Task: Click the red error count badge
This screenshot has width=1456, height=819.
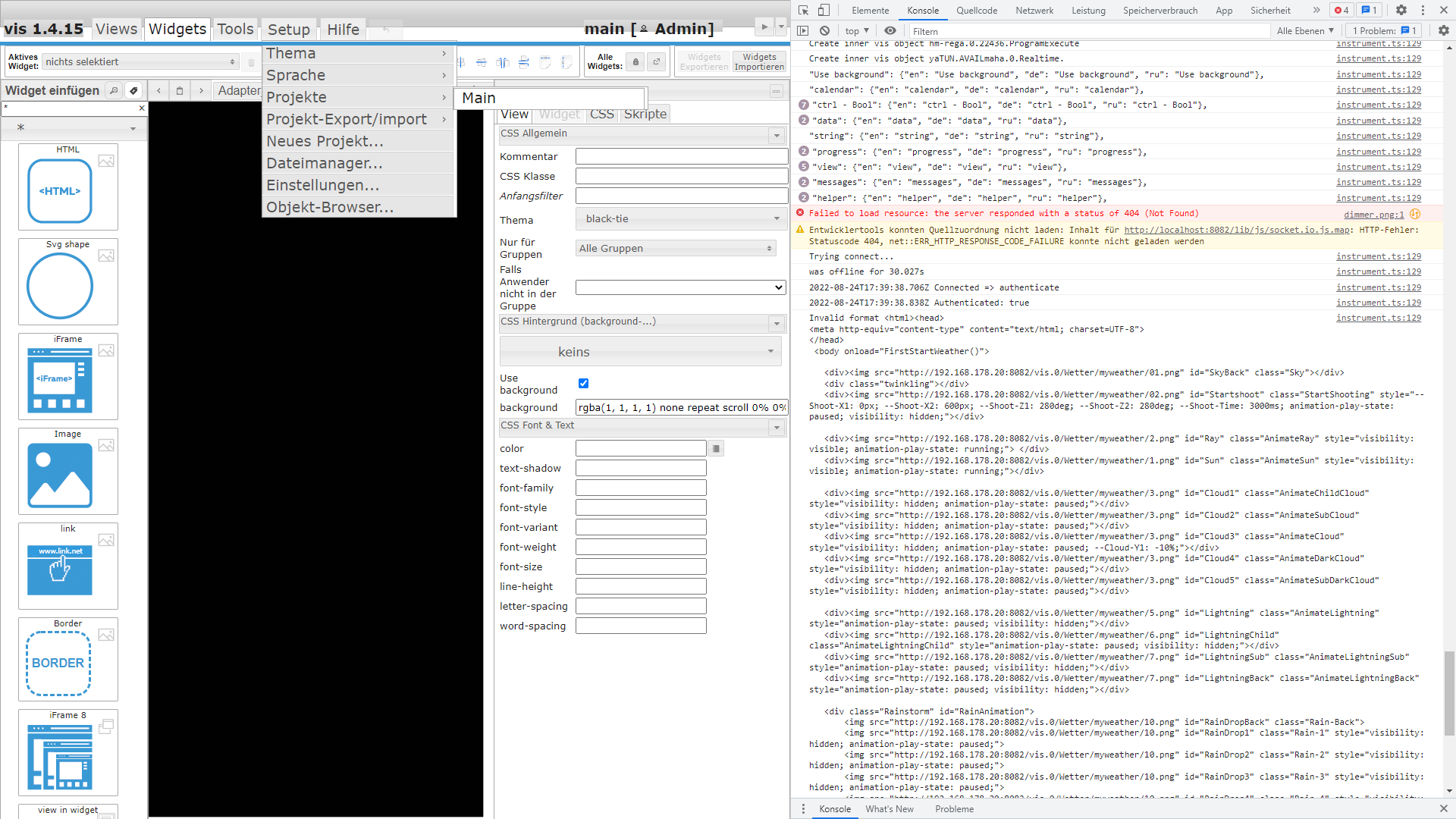Action: point(1341,10)
